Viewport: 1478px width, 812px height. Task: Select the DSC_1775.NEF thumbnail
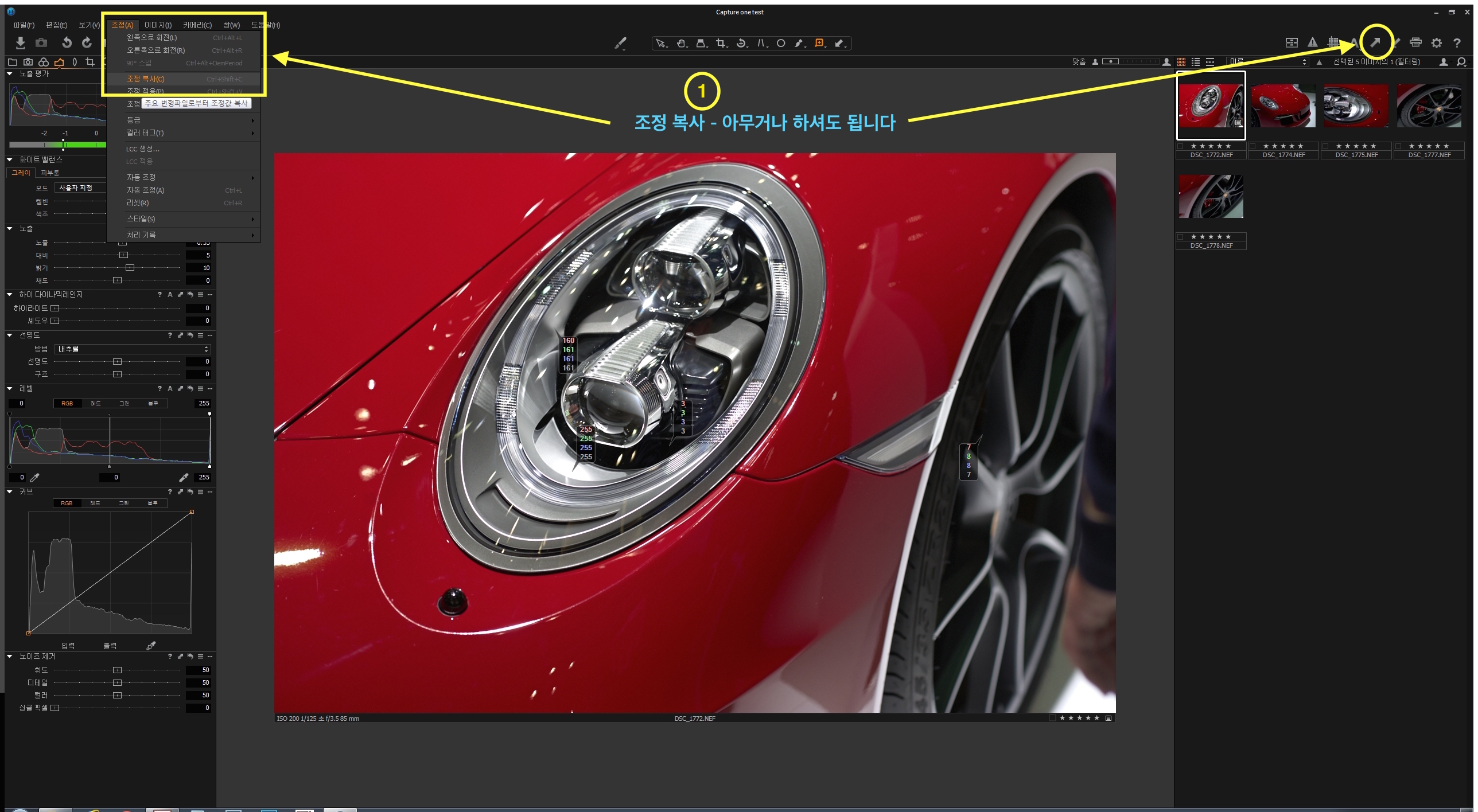tap(1356, 107)
